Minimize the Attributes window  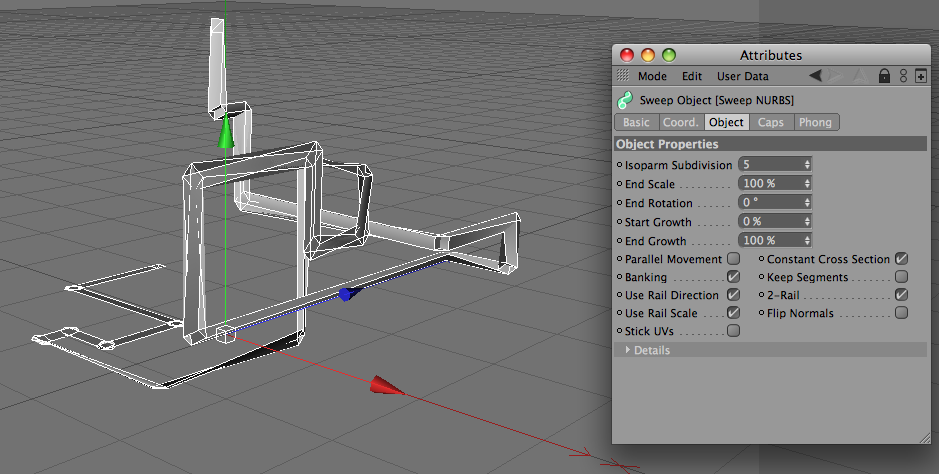click(x=647, y=55)
